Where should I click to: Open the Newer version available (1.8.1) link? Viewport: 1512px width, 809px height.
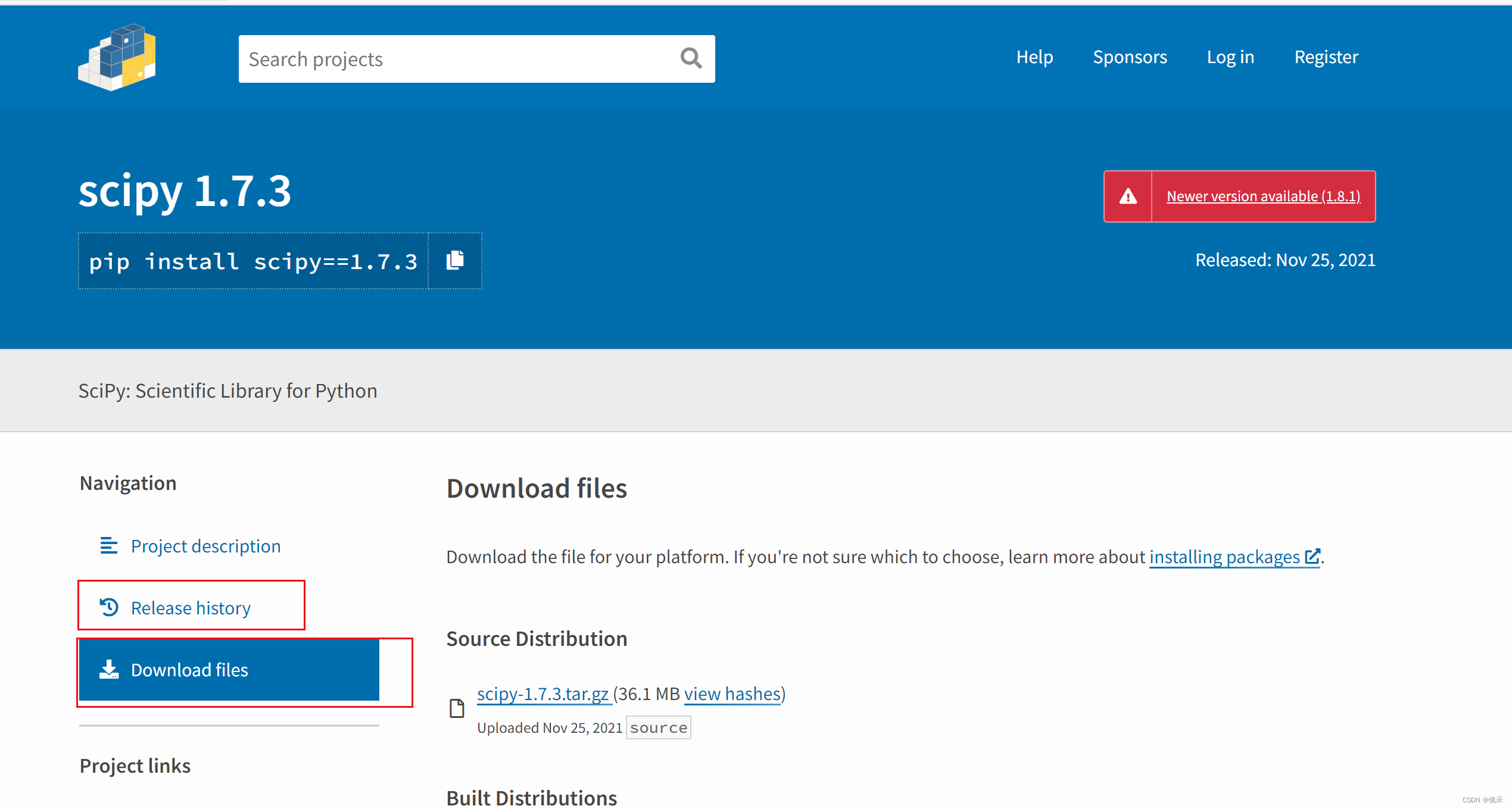coord(1263,196)
